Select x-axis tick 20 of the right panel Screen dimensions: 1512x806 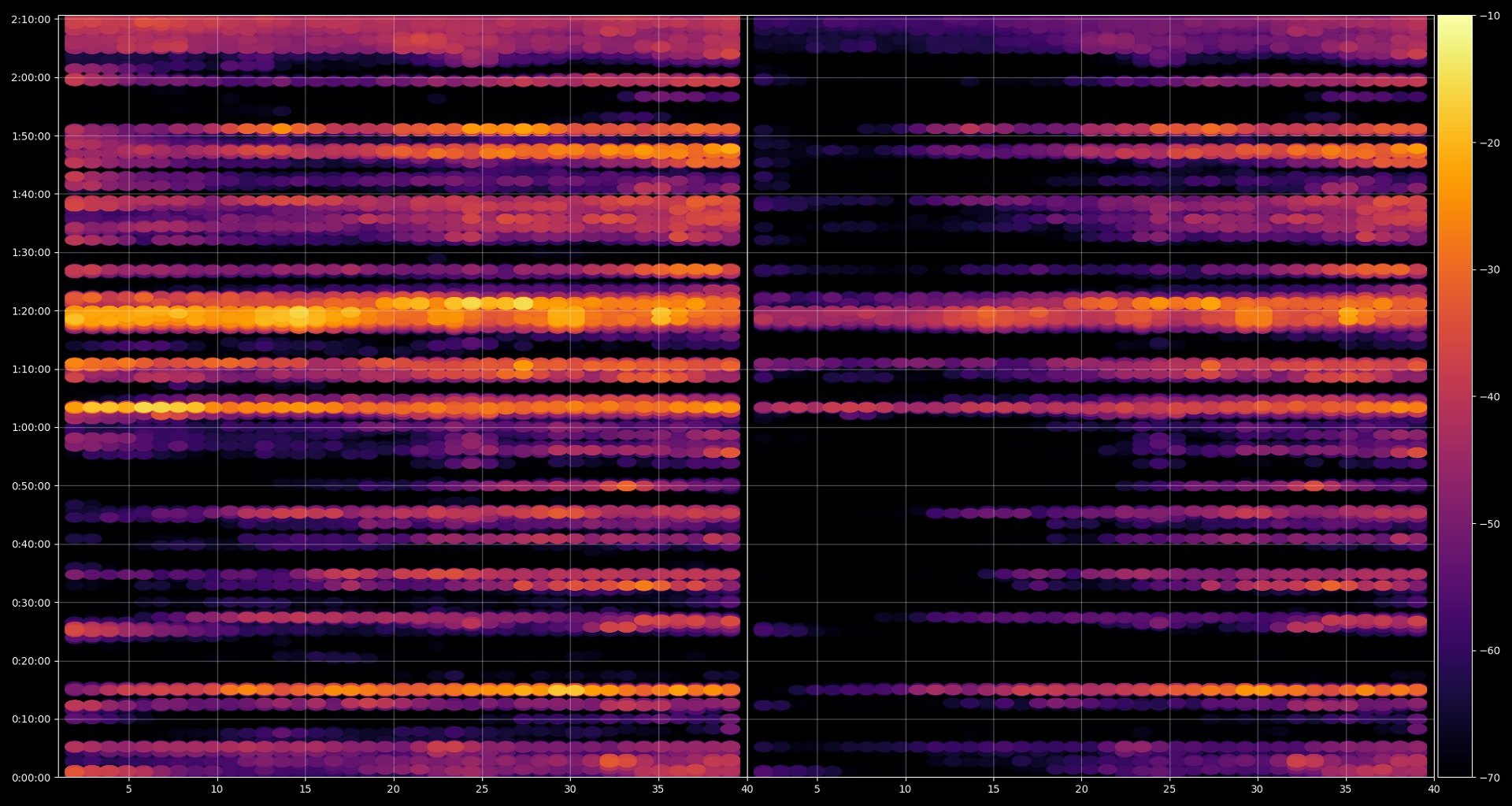tap(1082, 789)
